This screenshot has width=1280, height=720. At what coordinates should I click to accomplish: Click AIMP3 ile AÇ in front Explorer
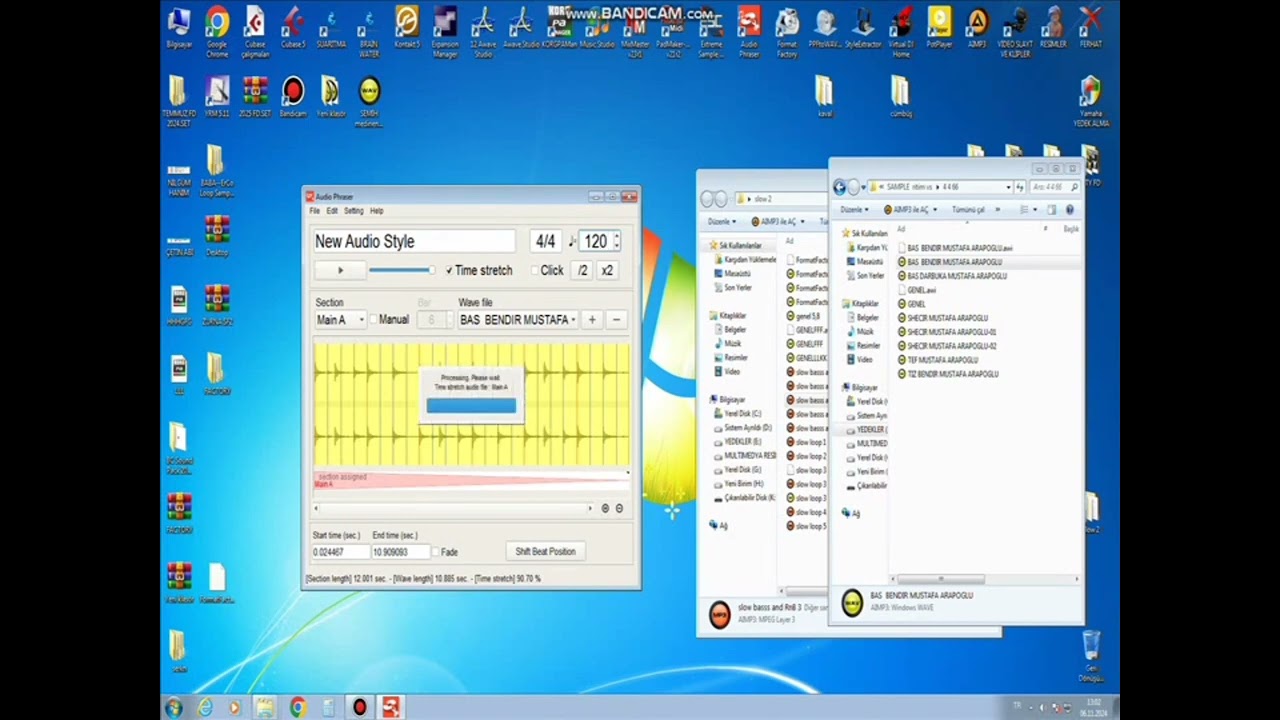pos(910,210)
